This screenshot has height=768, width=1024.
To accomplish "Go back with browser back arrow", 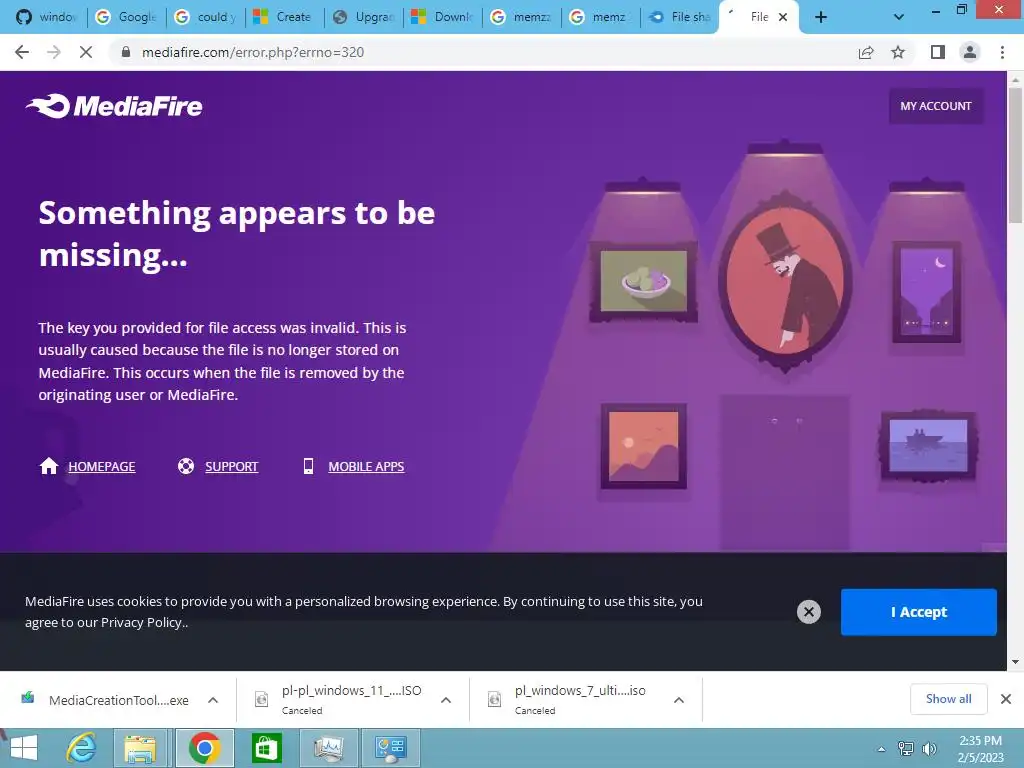I will point(22,52).
